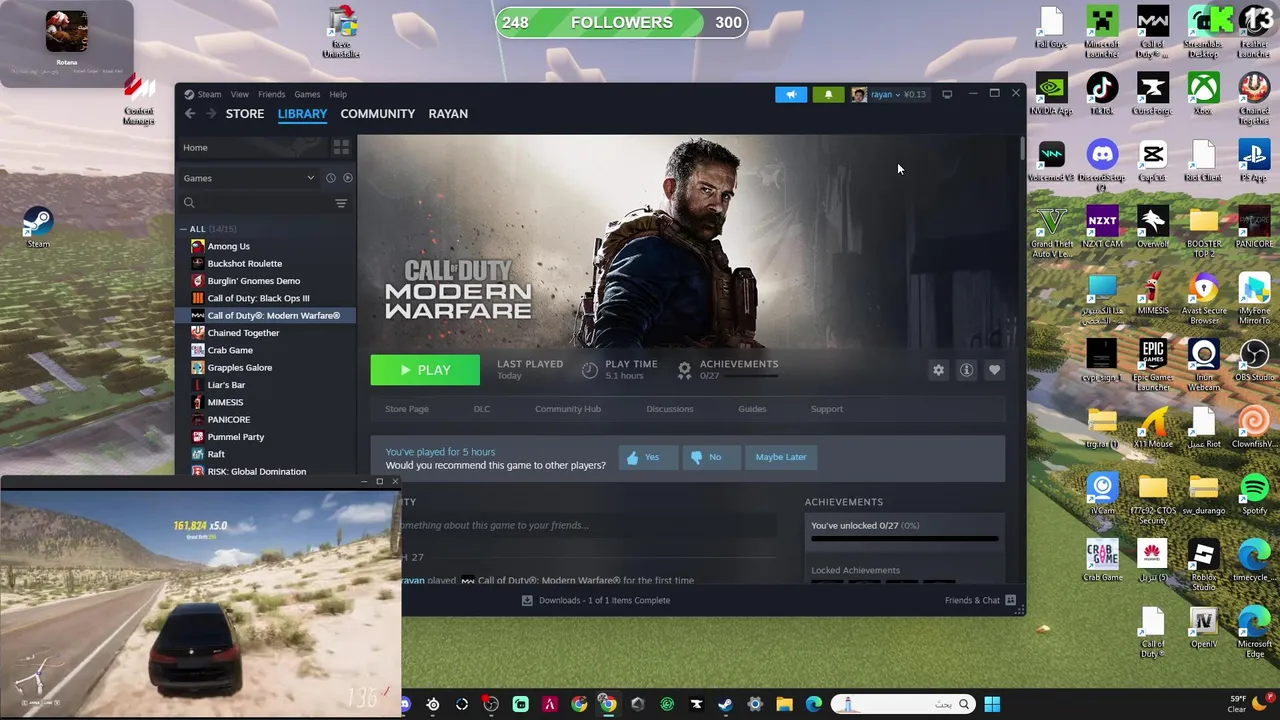The height and width of the screenshot is (720, 1280).
Task: Add game to favorites with heart icon
Action: point(994,370)
